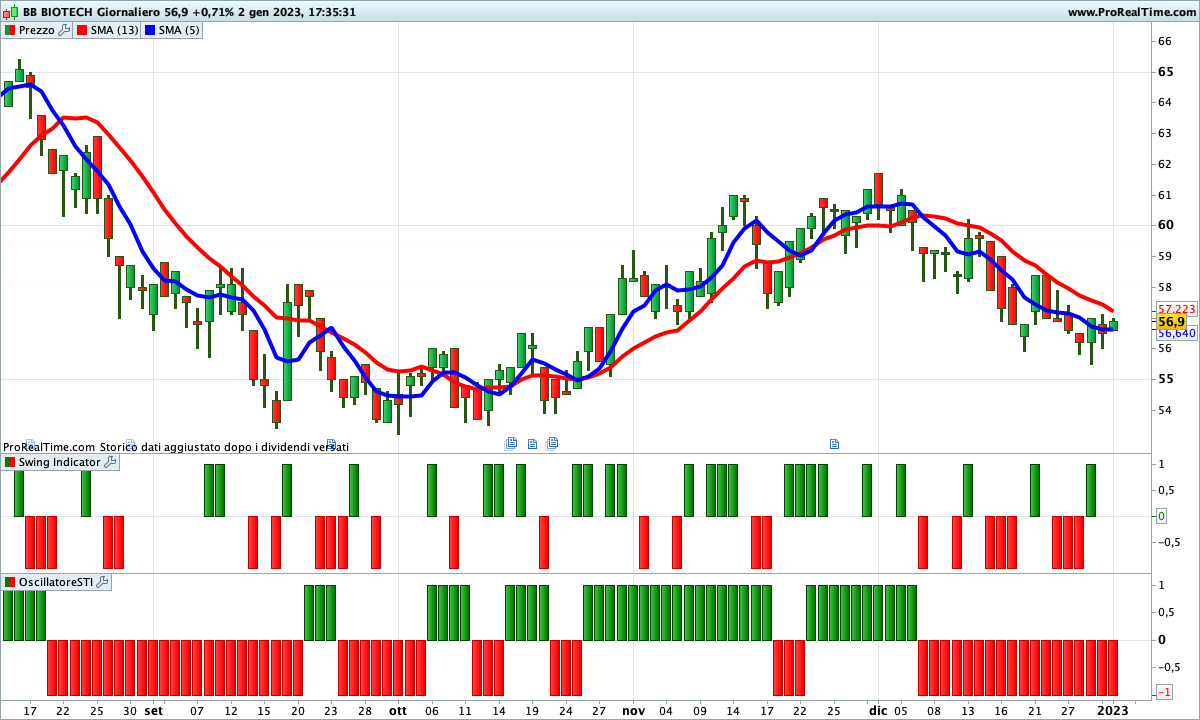Click the red 57,223 SMA value label
The image size is (1200, 720).
click(1177, 309)
